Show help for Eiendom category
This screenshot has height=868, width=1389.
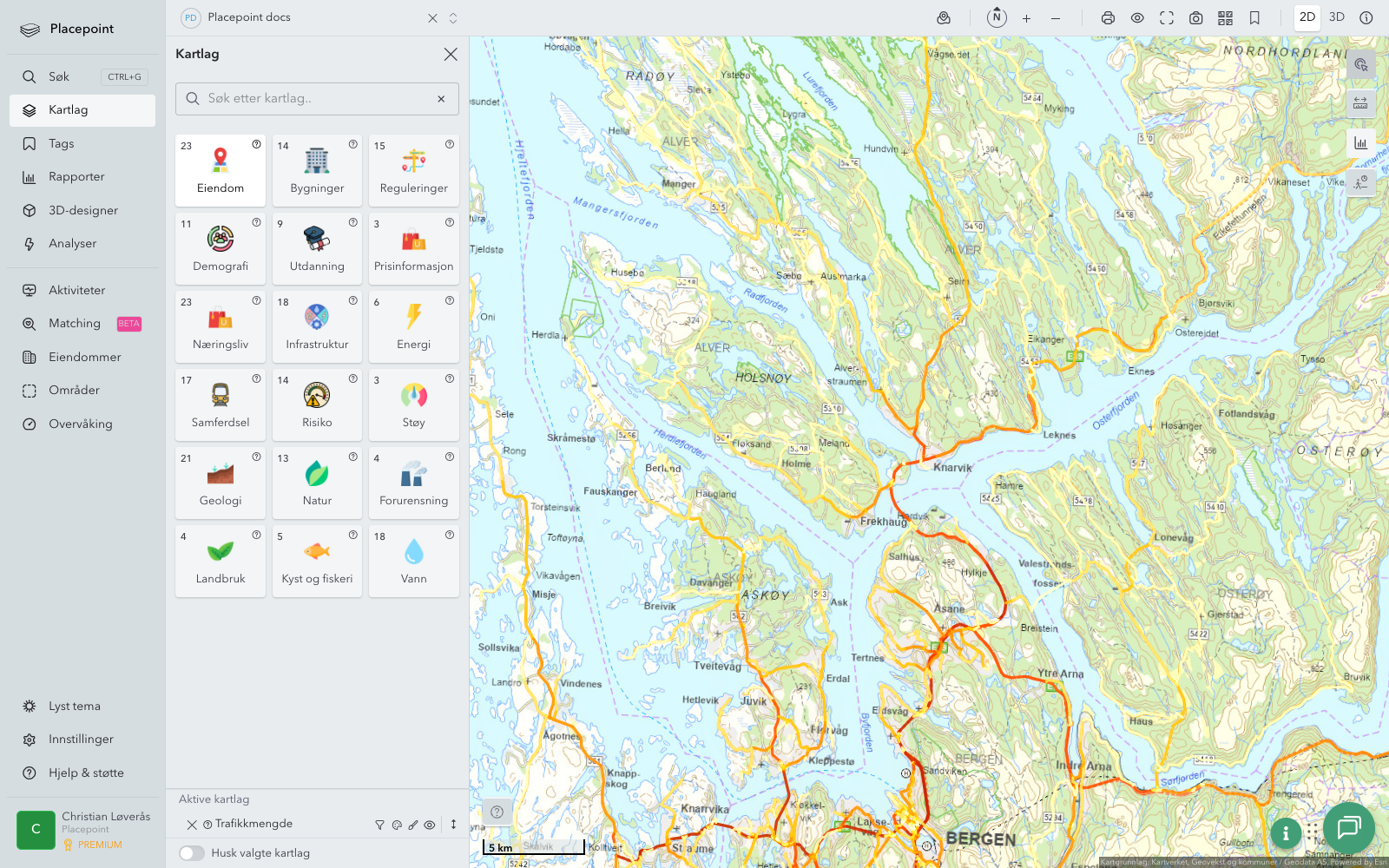click(x=256, y=144)
